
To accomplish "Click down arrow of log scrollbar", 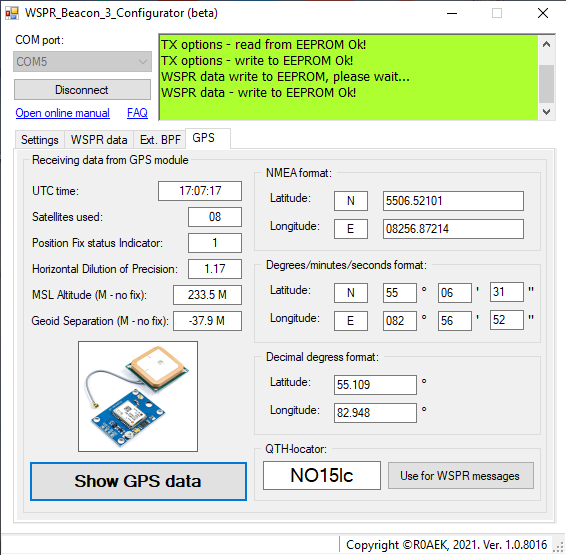I will (547, 112).
